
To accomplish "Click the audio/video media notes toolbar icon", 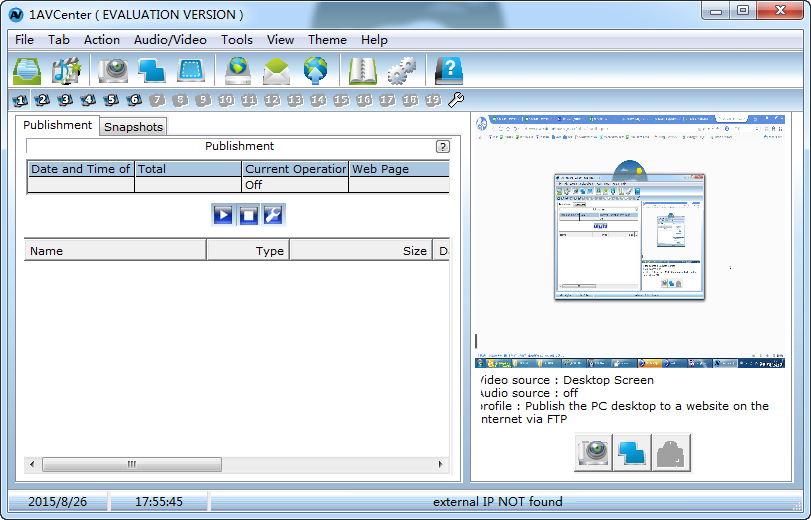I will 66,70.
